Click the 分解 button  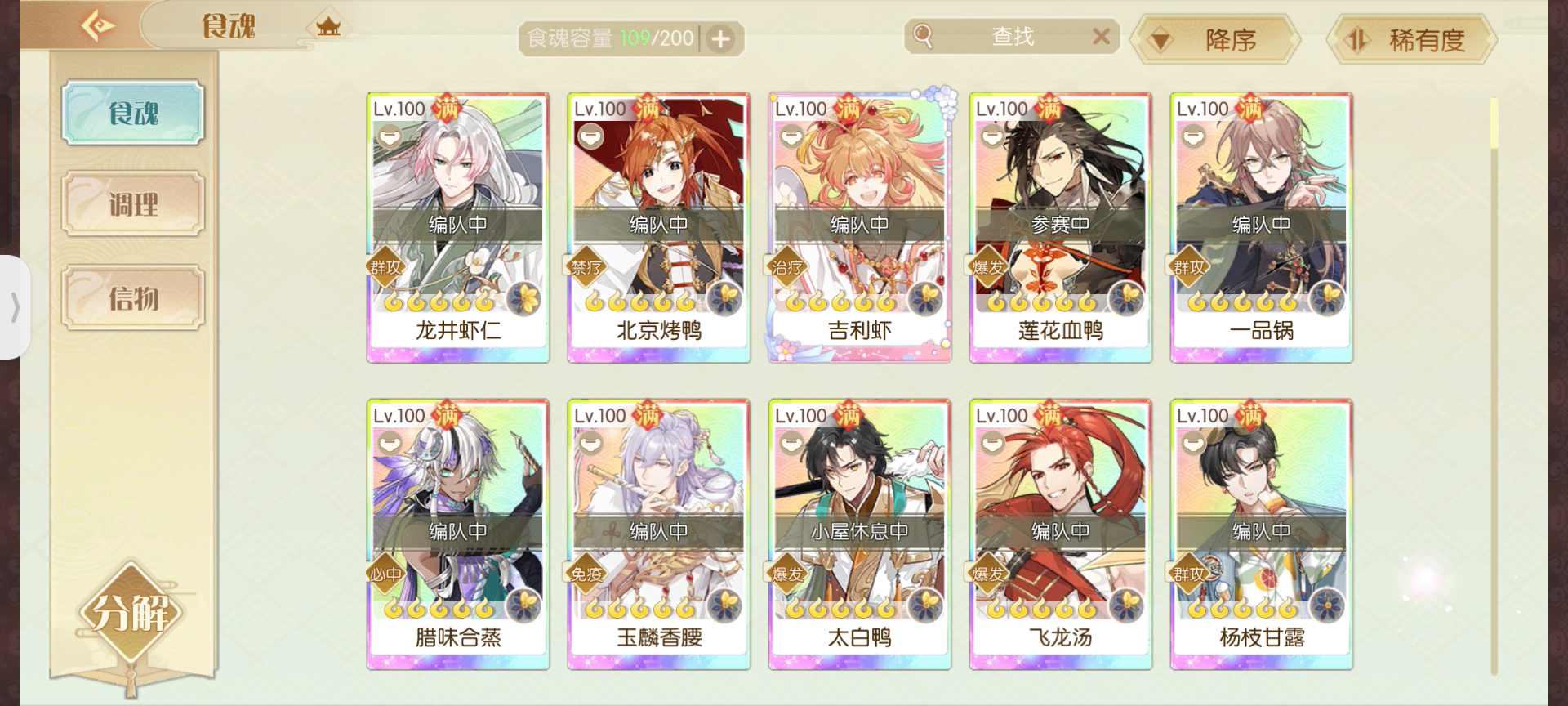point(131,613)
